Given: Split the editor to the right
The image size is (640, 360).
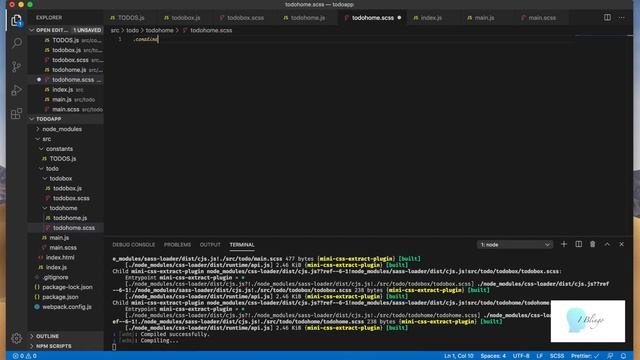Looking at the screenshot, I should 607,18.
